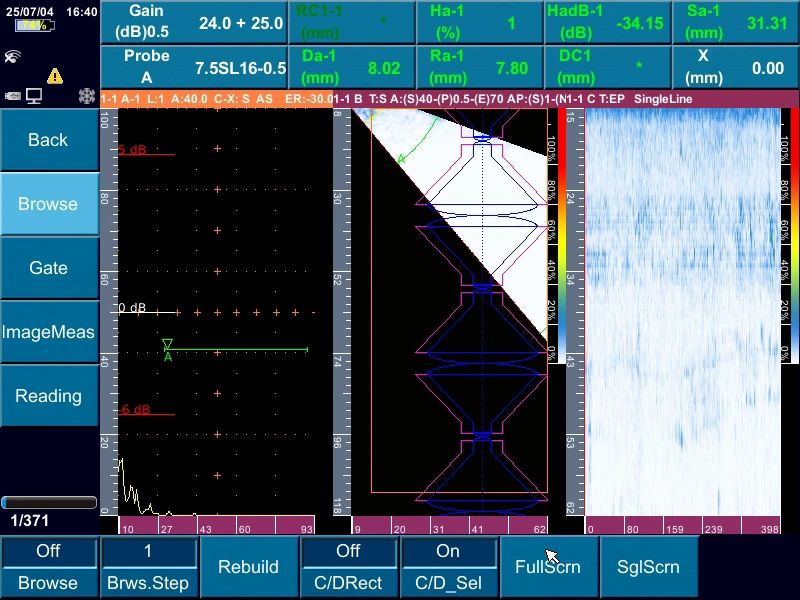The image size is (800, 600).
Task: Switch to the Reading panel
Action: (49, 396)
